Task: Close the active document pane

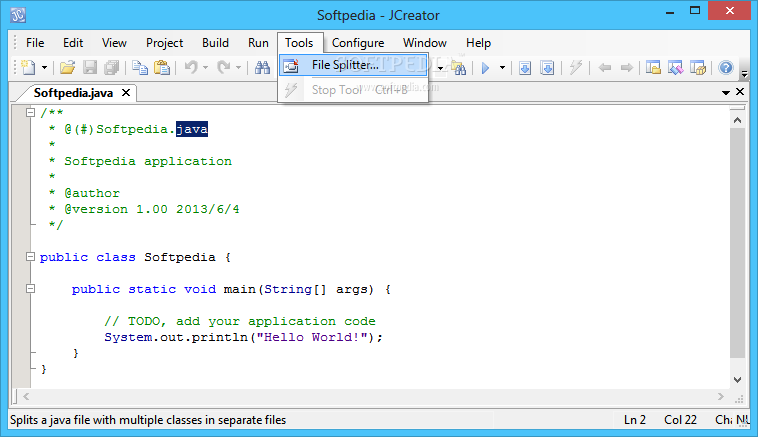Action: tap(740, 92)
